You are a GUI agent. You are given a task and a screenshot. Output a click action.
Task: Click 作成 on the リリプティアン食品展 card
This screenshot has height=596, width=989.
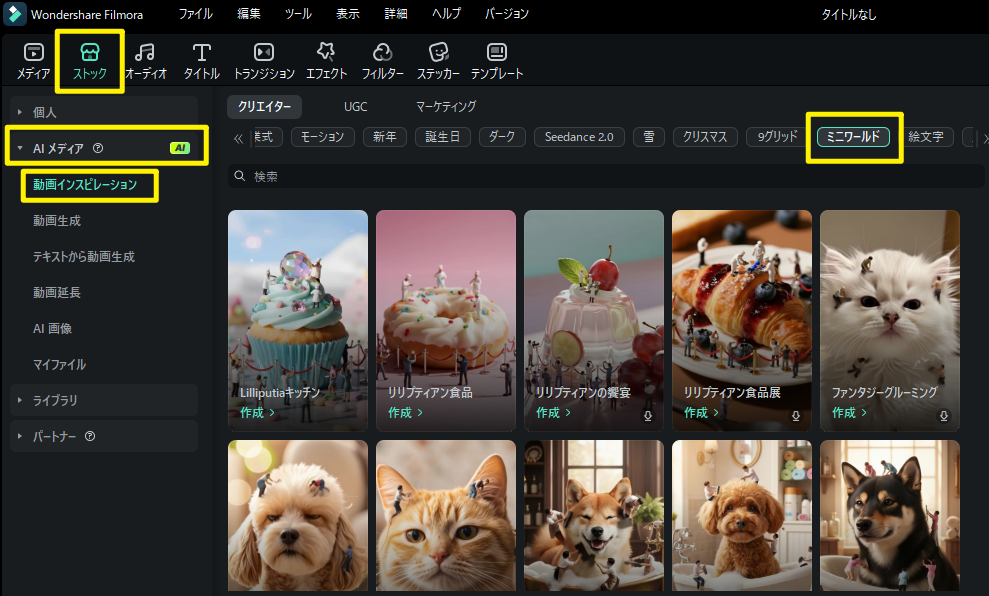(701, 412)
